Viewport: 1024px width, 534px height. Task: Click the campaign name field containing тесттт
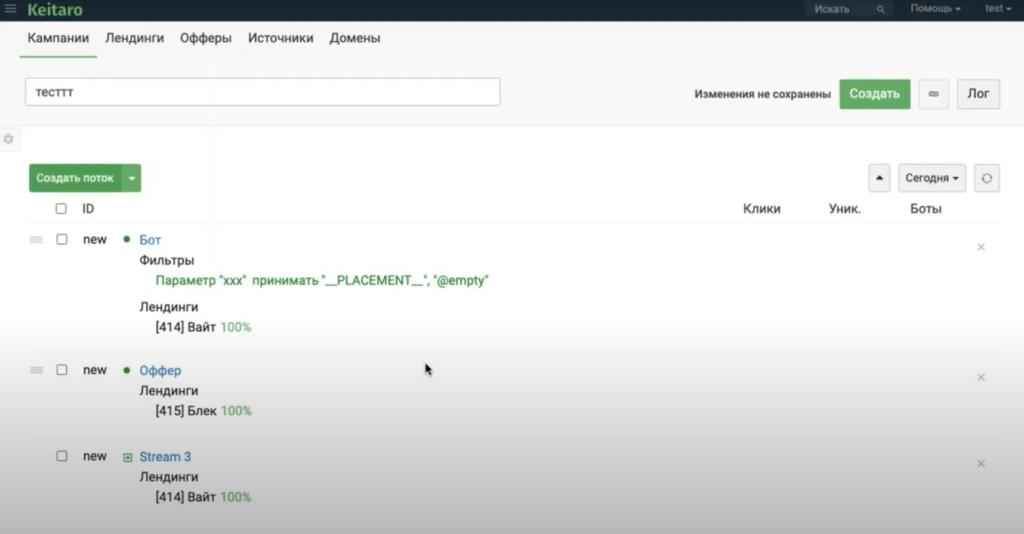[x=262, y=92]
